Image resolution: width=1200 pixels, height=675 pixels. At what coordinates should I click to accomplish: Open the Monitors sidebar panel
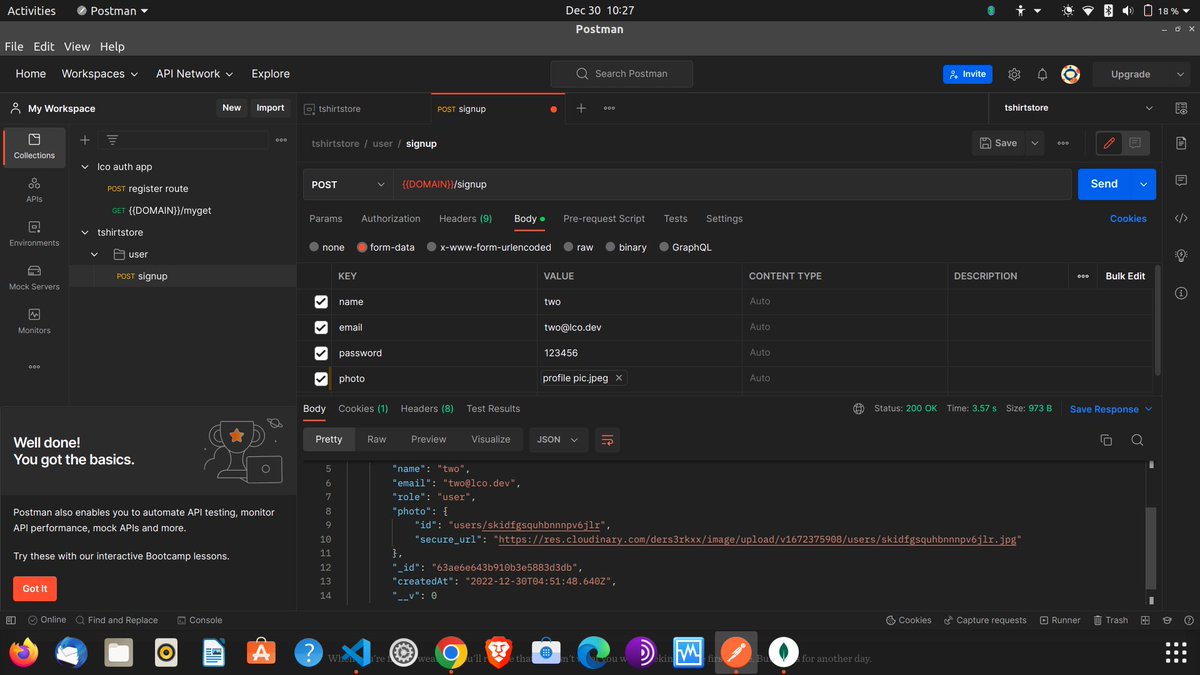click(x=34, y=321)
